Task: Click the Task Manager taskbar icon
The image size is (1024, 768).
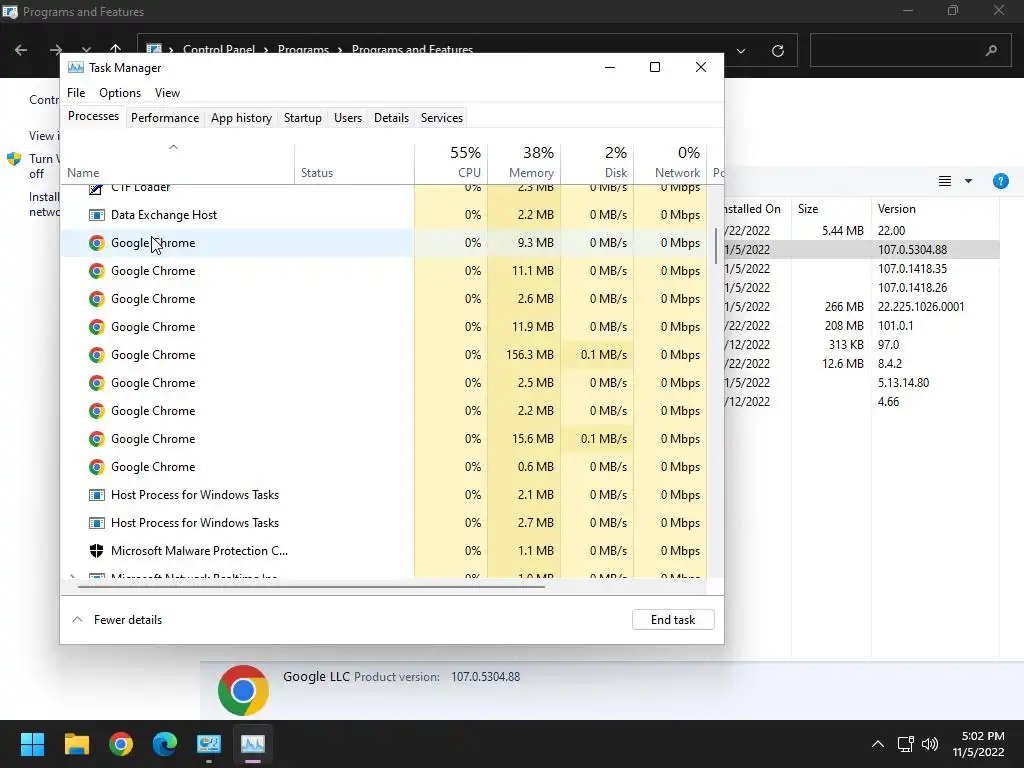Action: [x=253, y=744]
